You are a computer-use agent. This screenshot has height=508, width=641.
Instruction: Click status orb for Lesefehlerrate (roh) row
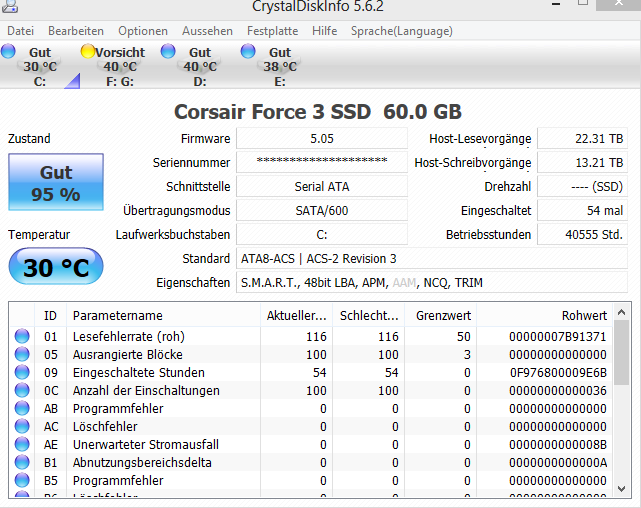pyautogui.click(x=22, y=336)
